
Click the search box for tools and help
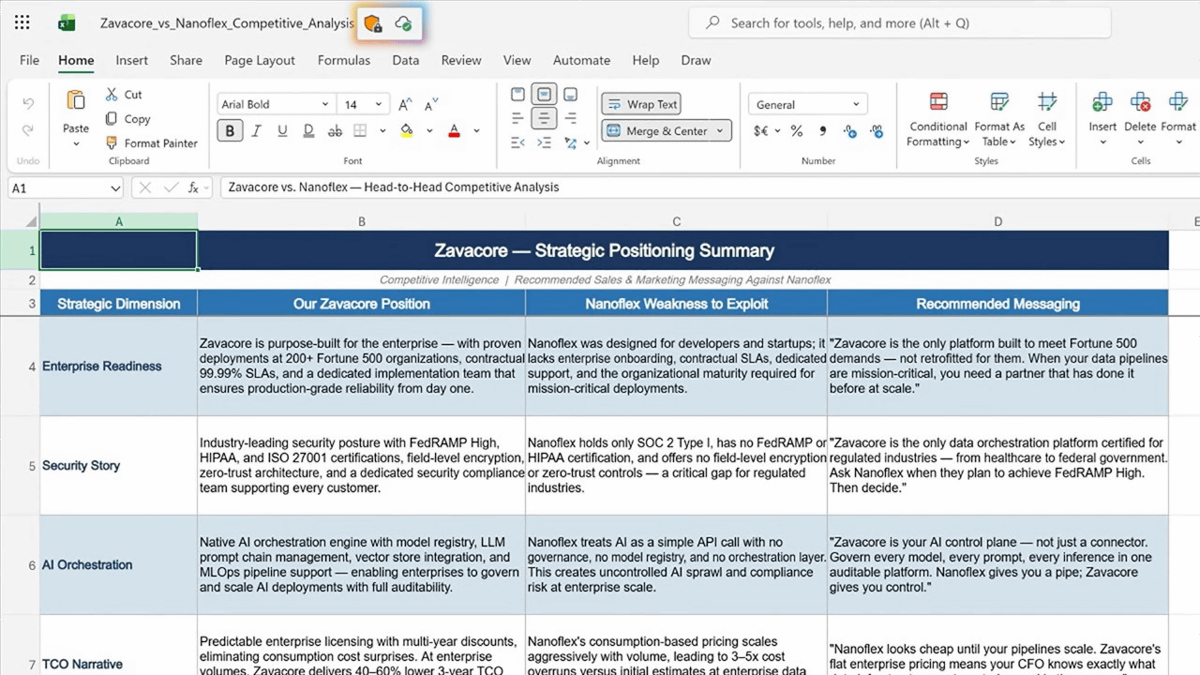point(899,23)
